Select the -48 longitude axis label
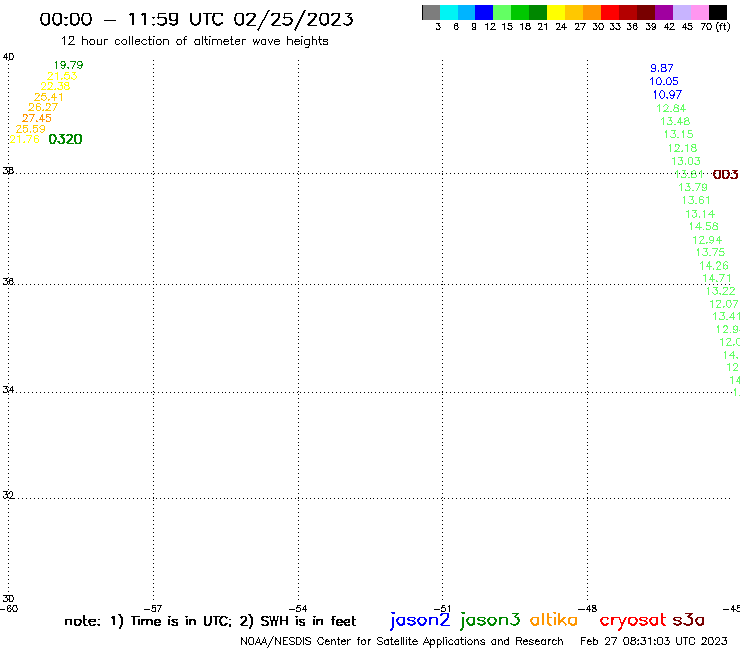 (587, 609)
